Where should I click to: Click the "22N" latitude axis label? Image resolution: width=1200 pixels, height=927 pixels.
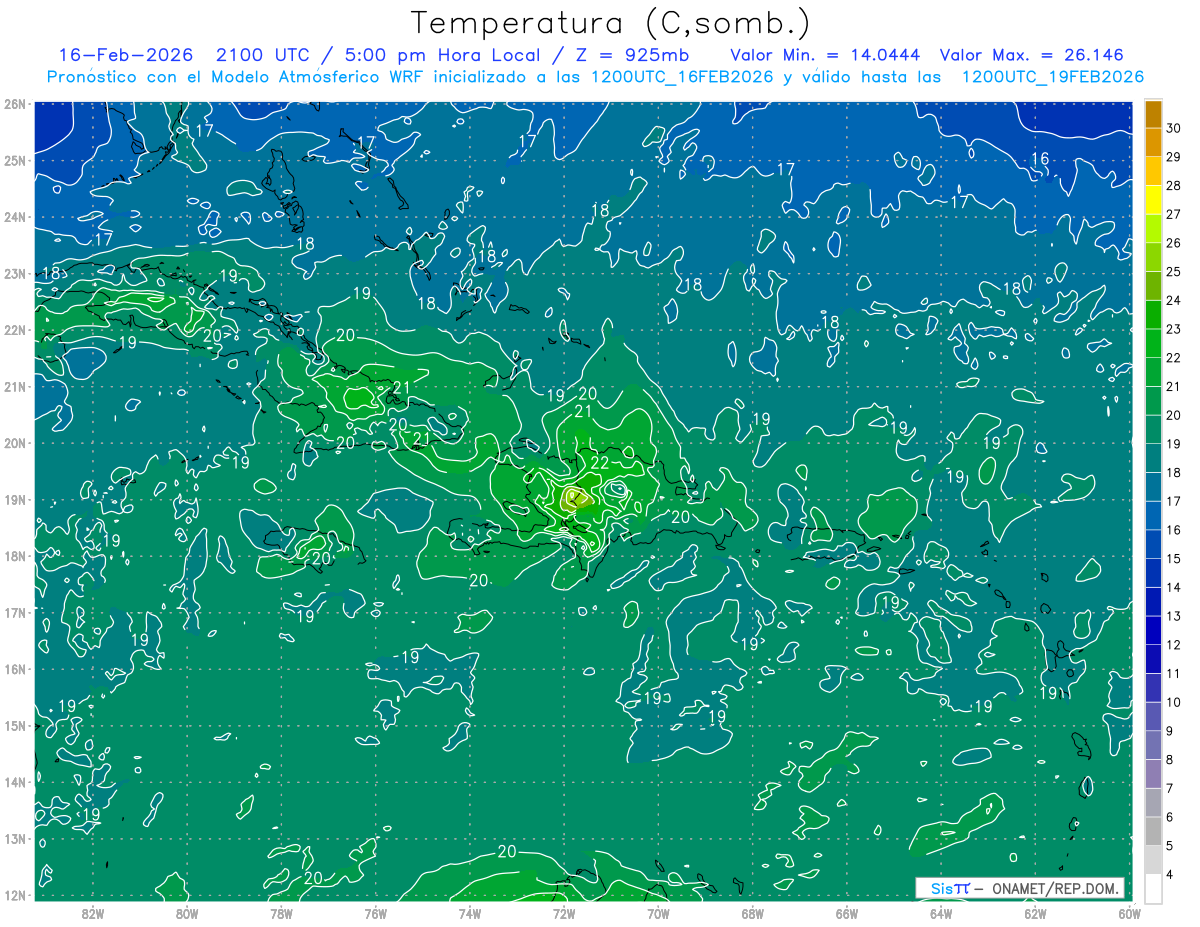click(16, 330)
